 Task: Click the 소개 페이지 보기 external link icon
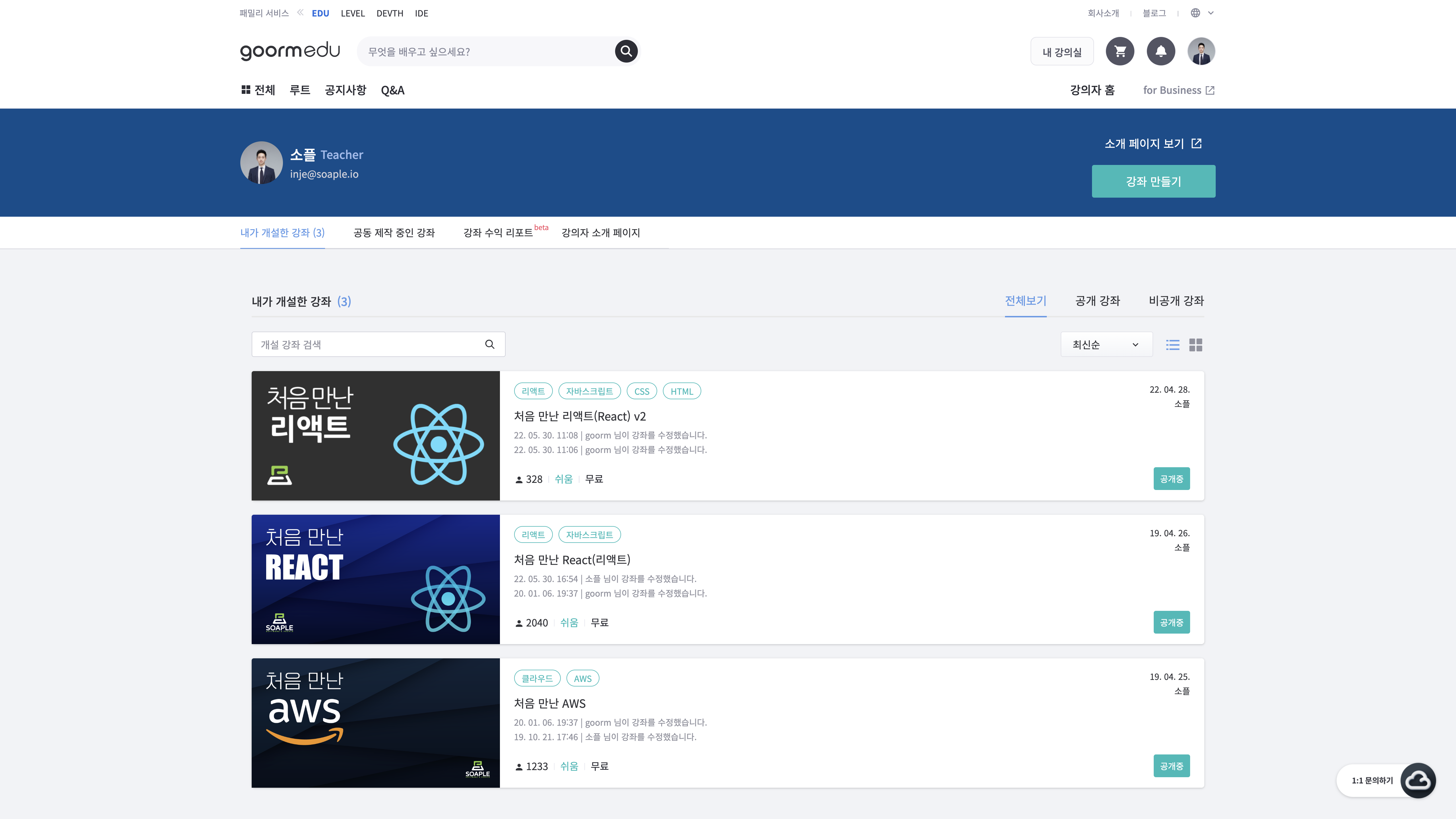1197,144
